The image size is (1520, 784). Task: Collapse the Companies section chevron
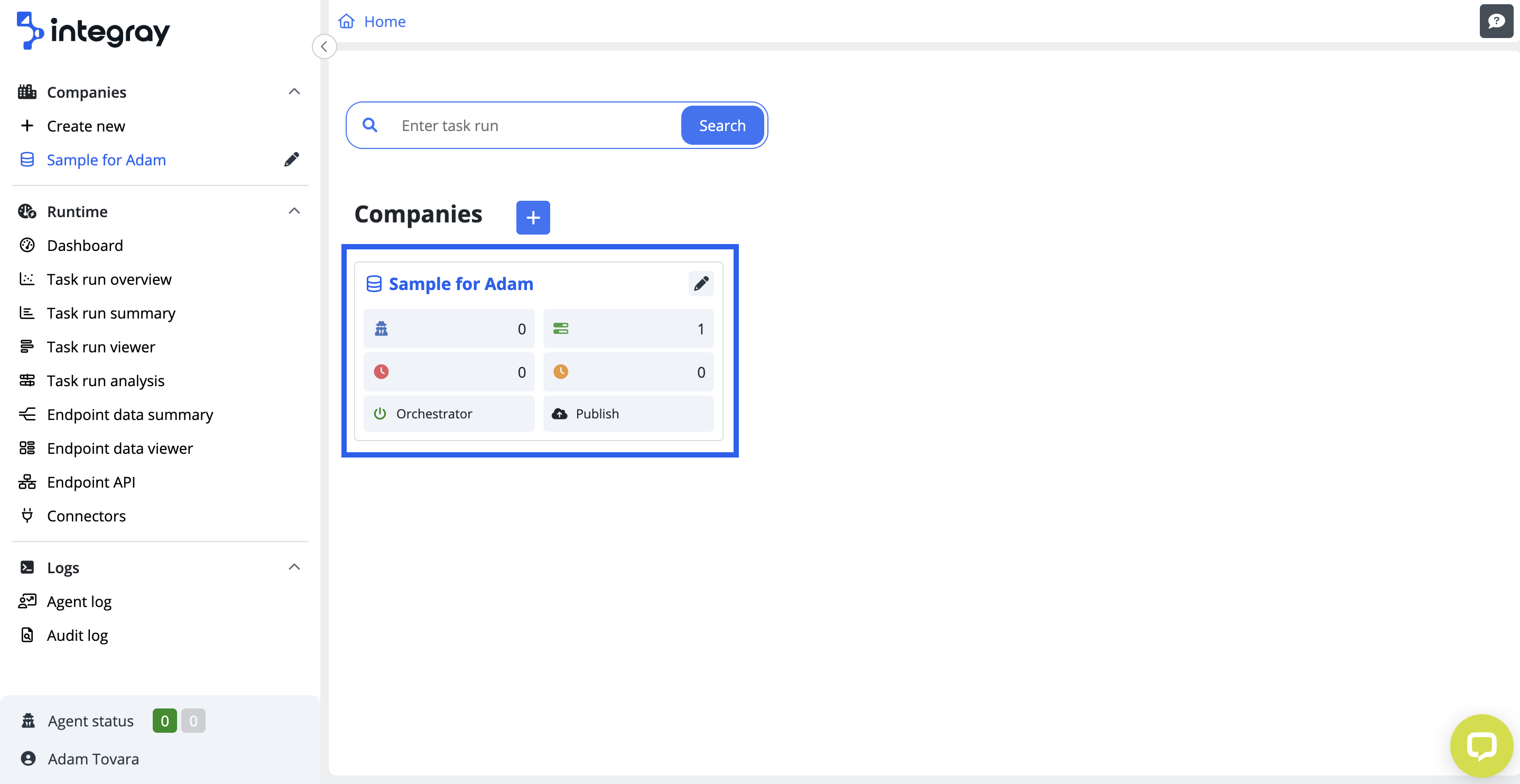pyautogui.click(x=294, y=92)
